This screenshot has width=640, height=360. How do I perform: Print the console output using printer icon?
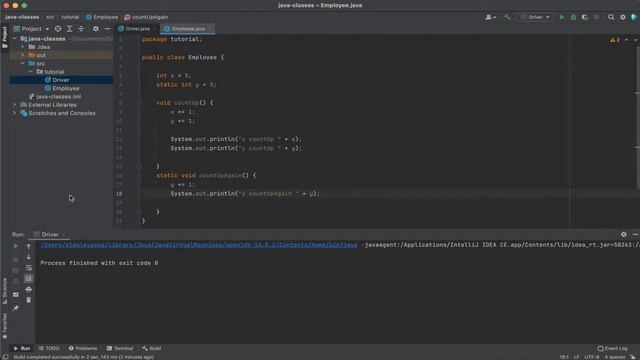(29, 289)
